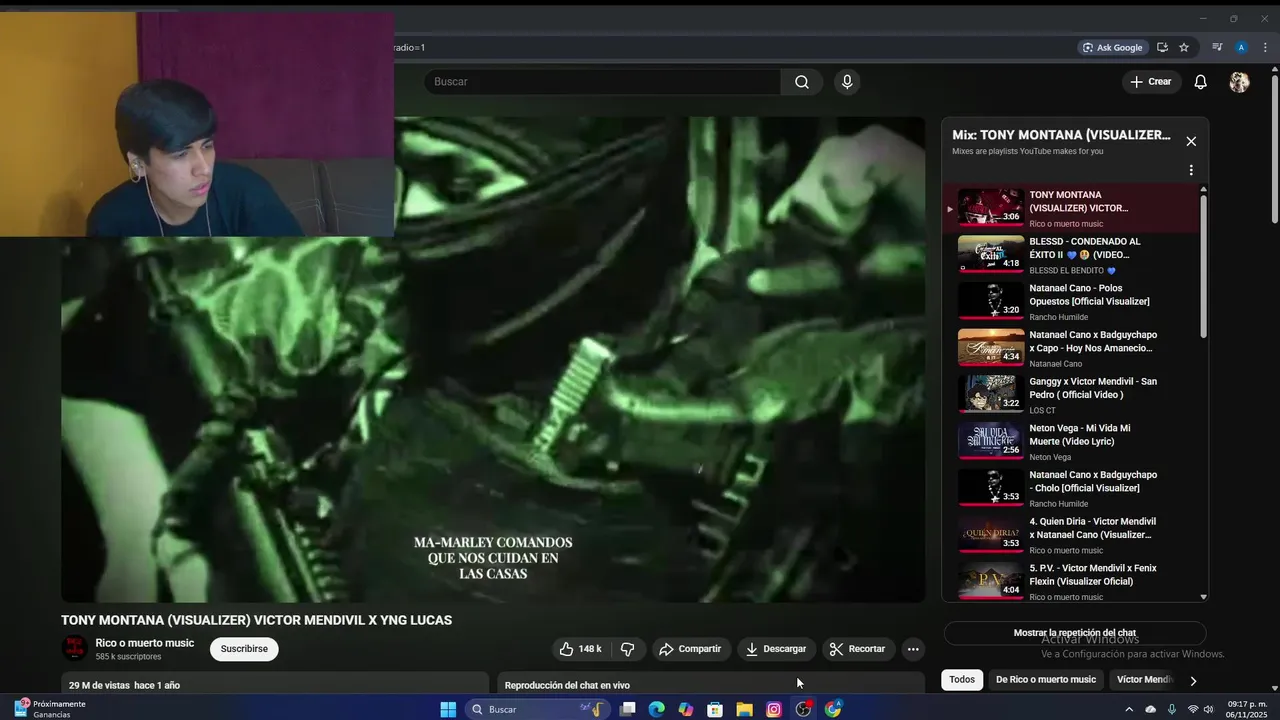Play Hoy Nos Amanecio from the playlist
This screenshot has width=1280, height=720.
(1070, 348)
